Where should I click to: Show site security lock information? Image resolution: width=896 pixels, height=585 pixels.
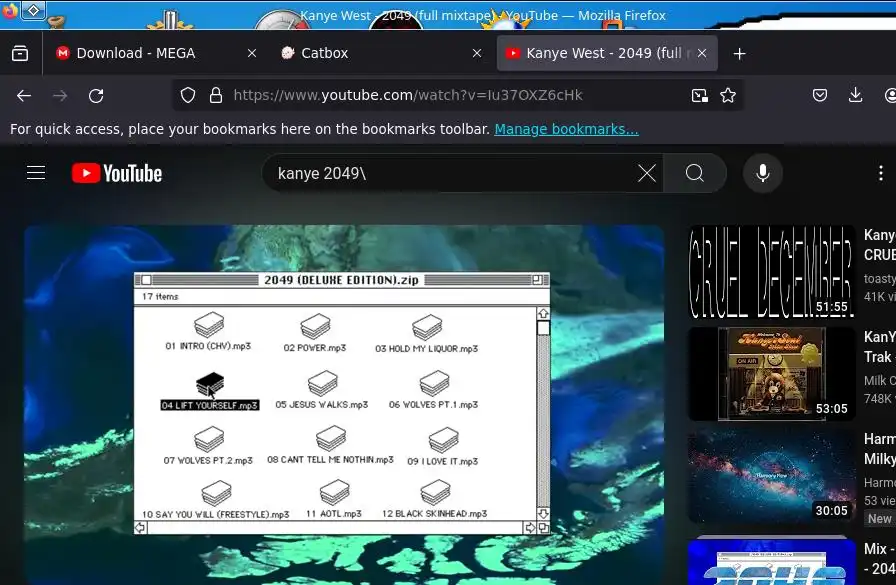coord(215,95)
